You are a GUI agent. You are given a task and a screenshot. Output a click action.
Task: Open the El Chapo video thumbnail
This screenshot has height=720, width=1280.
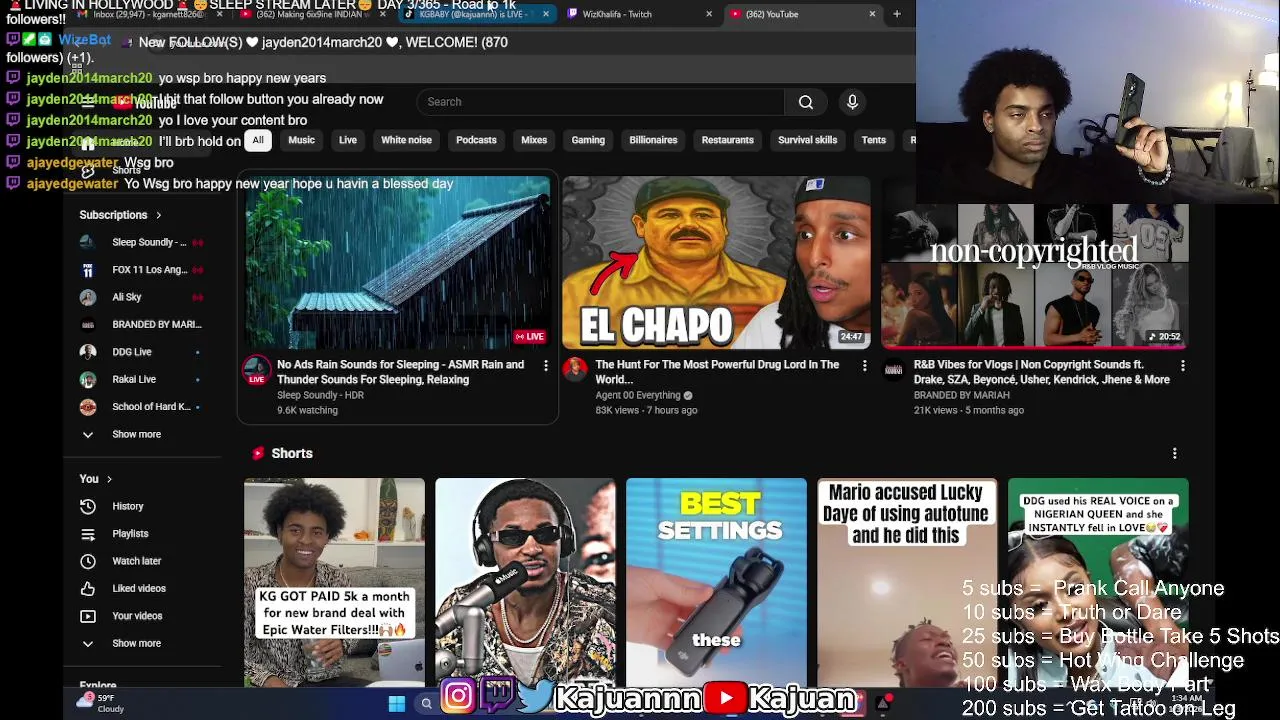(716, 263)
